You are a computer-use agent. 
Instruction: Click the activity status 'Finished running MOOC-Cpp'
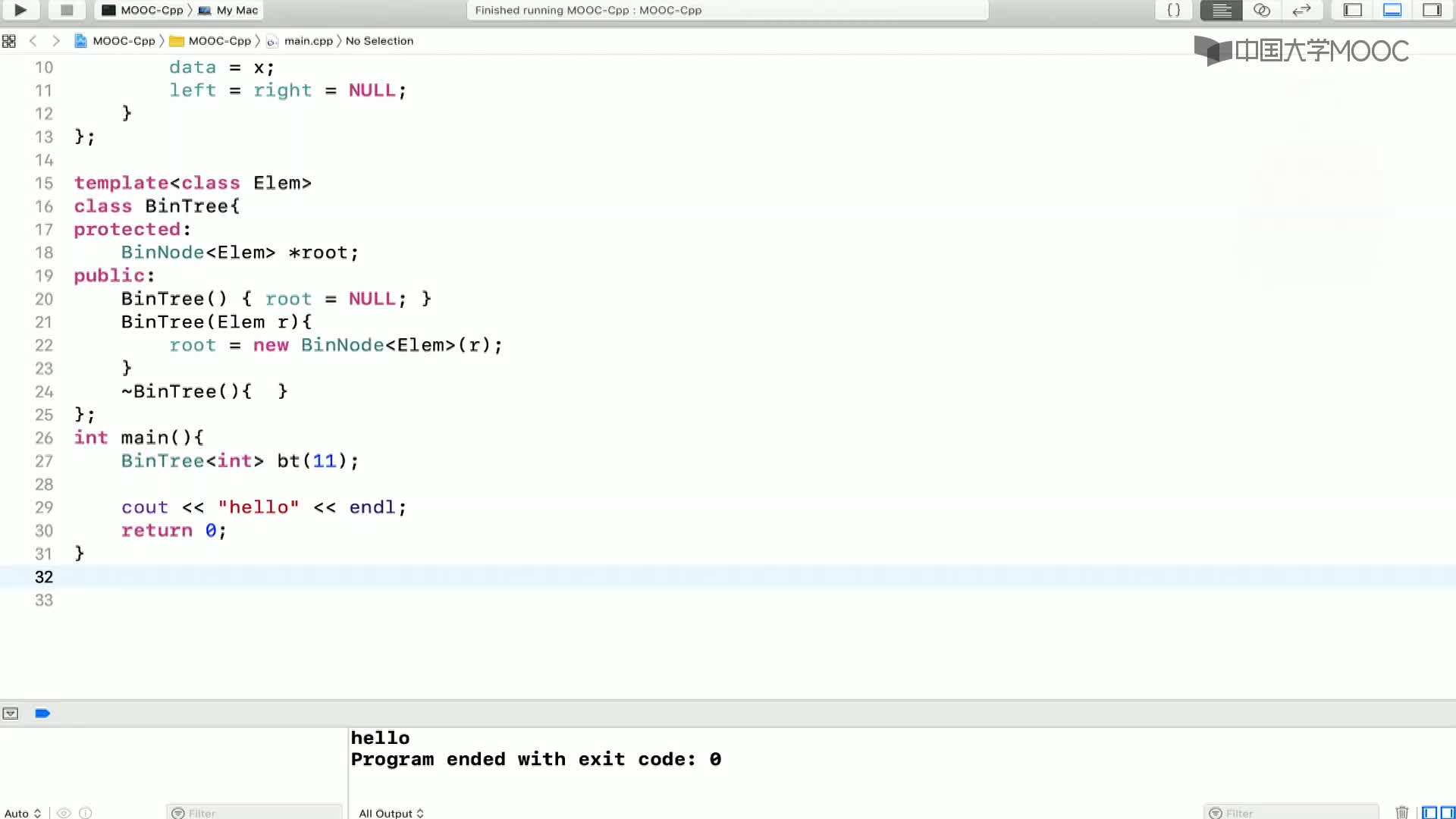point(588,10)
